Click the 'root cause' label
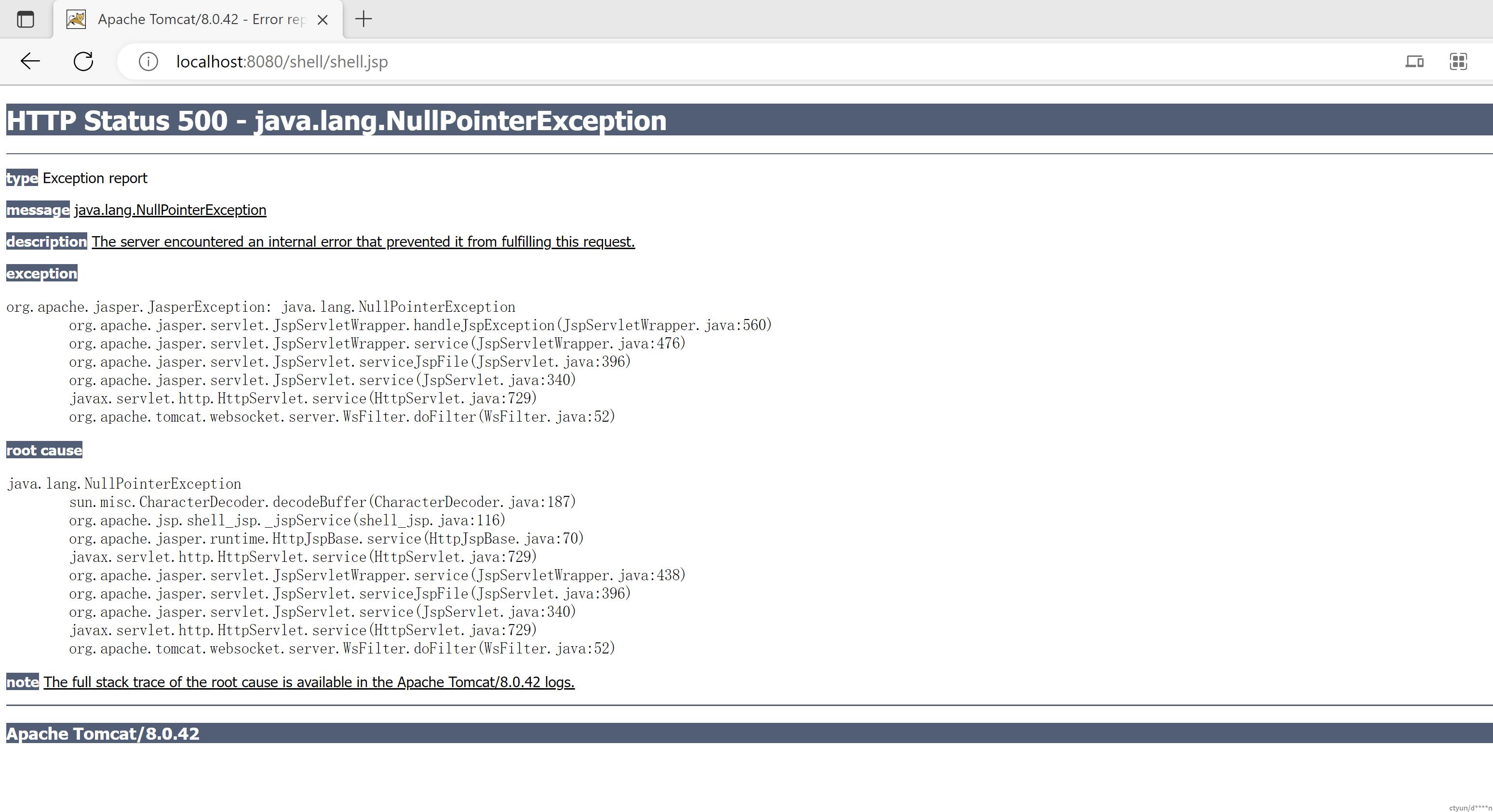Image resolution: width=1493 pixels, height=812 pixels. pos(44,450)
